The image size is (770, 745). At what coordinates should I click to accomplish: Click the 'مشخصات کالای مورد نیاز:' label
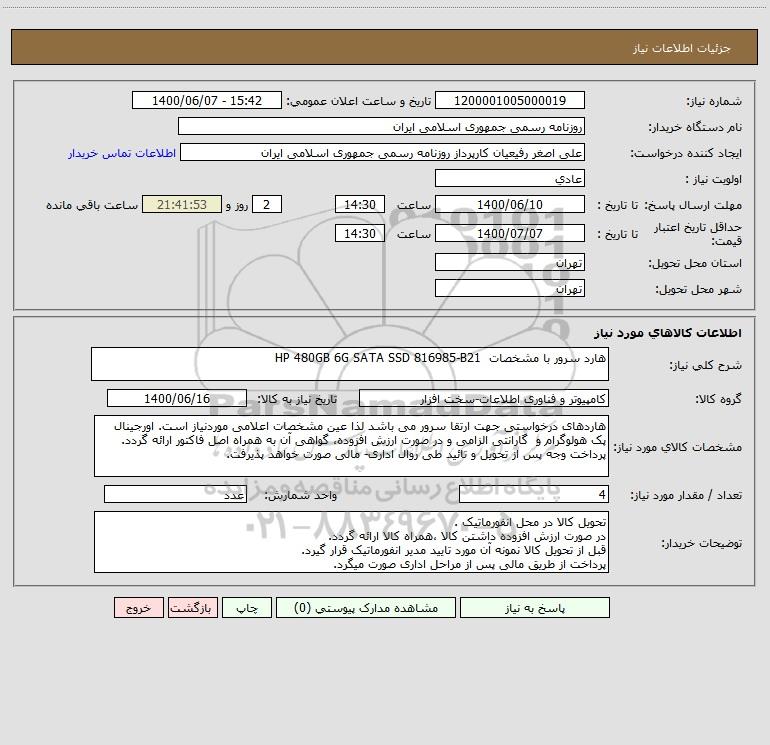pyautogui.click(x=678, y=447)
